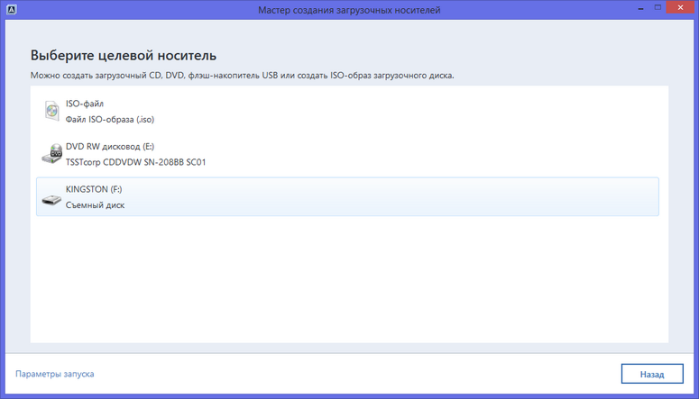Go back with the 'Назад' button

coord(652,374)
